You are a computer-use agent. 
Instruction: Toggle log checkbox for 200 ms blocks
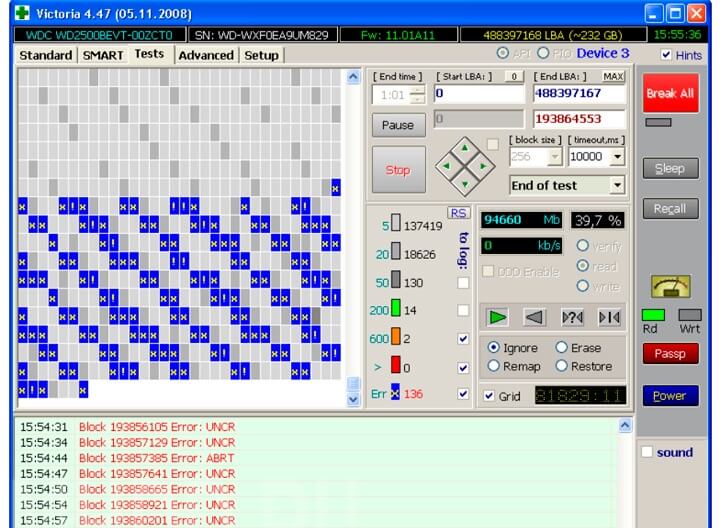(x=463, y=310)
